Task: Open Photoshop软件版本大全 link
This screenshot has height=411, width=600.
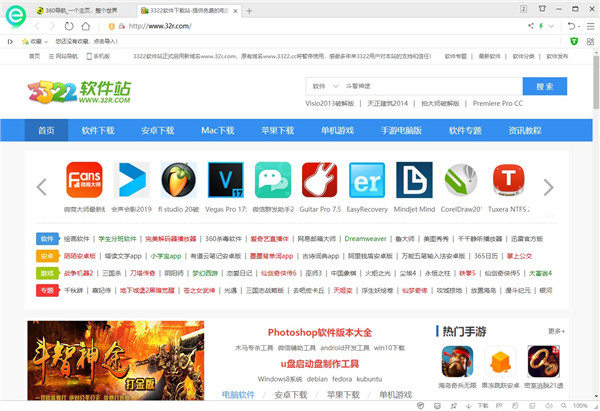Action: (x=320, y=332)
